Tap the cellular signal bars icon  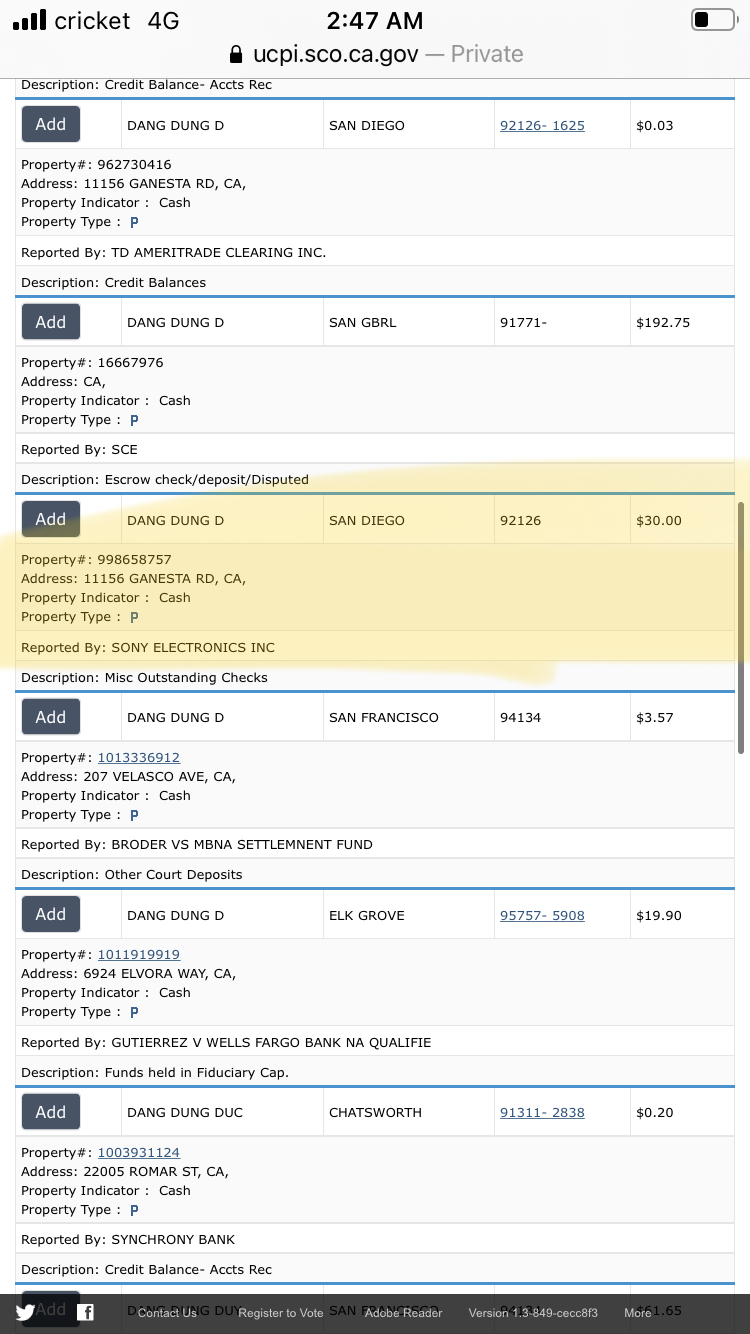coord(30,20)
